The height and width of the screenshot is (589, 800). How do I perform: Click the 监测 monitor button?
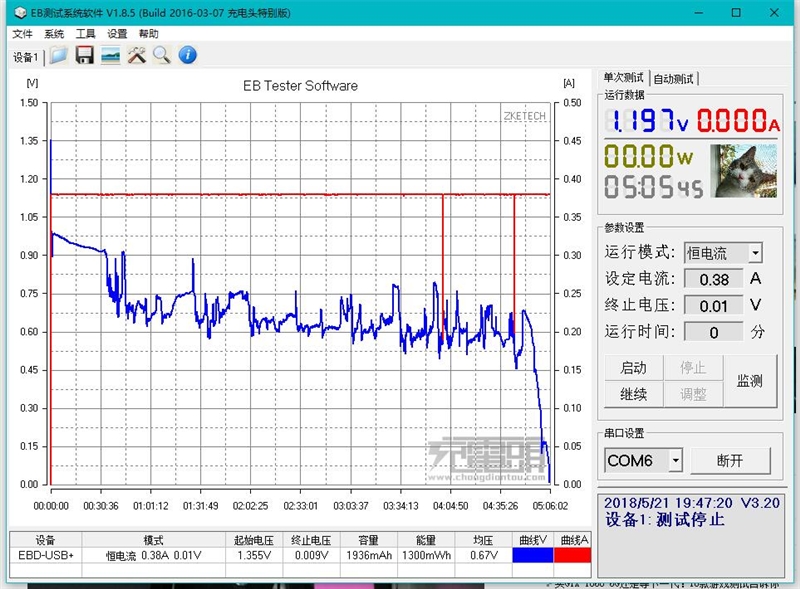pos(750,381)
